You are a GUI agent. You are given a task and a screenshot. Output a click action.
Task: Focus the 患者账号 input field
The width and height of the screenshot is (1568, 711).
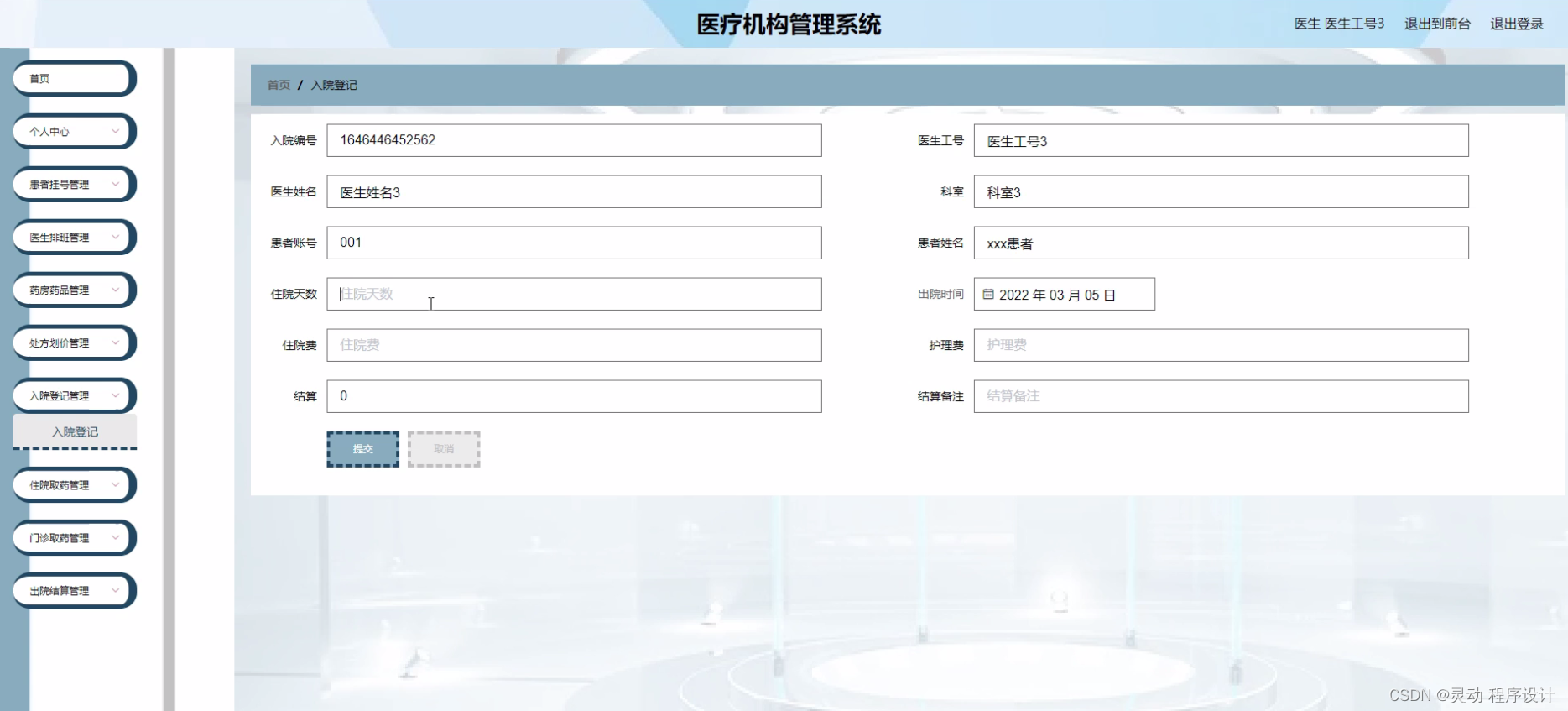point(574,243)
